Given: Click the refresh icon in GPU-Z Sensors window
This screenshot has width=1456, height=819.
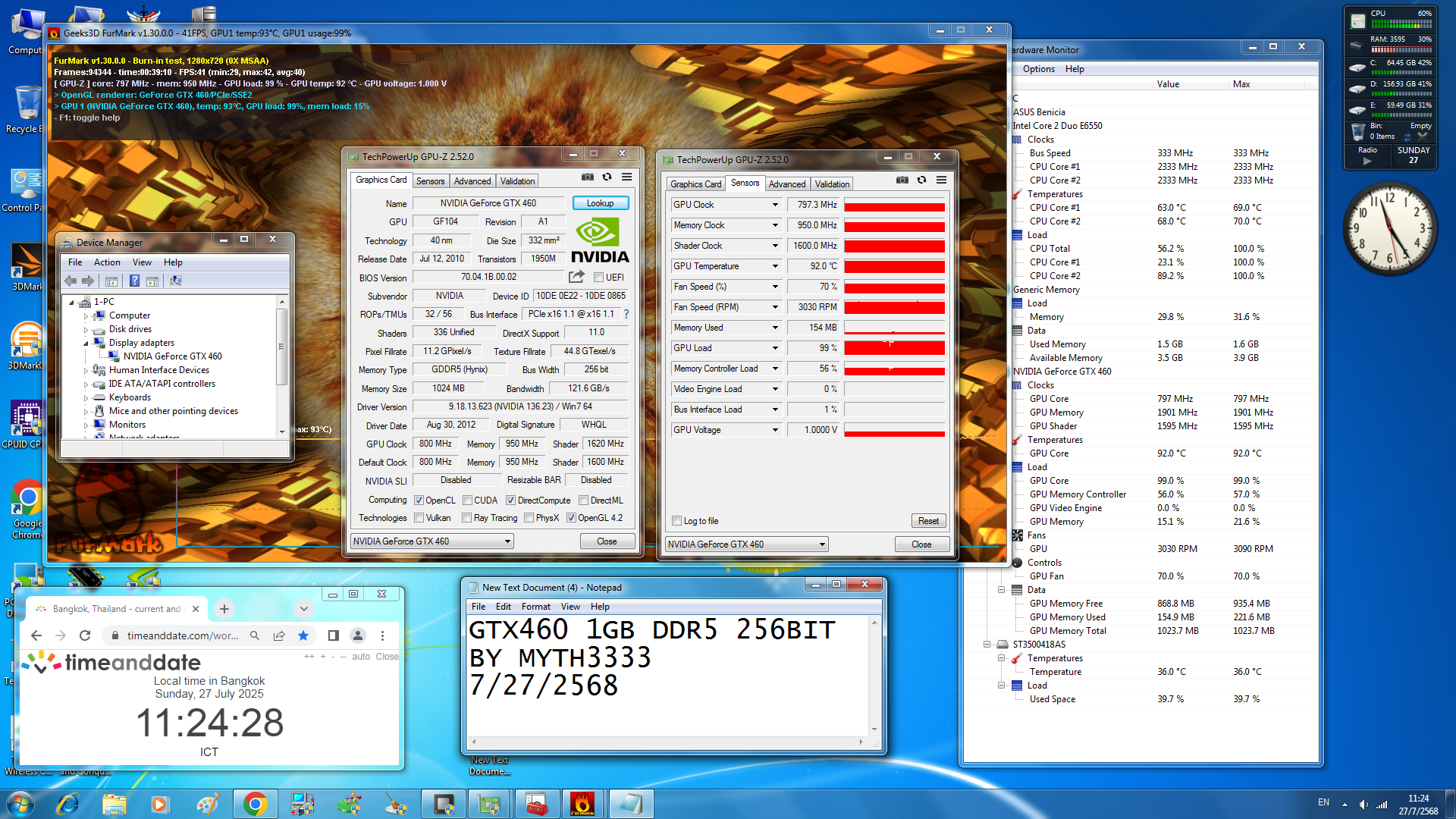Looking at the screenshot, I should click(x=921, y=180).
